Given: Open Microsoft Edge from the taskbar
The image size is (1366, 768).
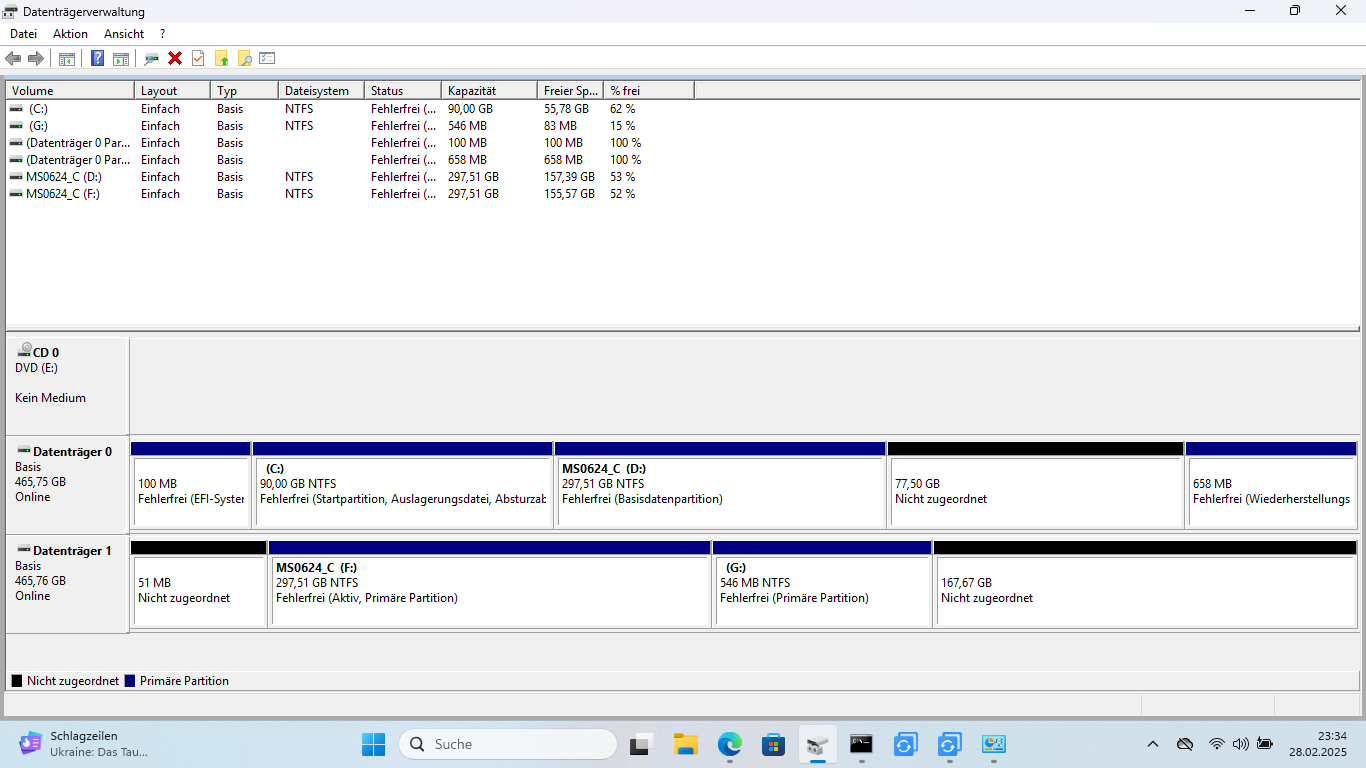Looking at the screenshot, I should (730, 744).
